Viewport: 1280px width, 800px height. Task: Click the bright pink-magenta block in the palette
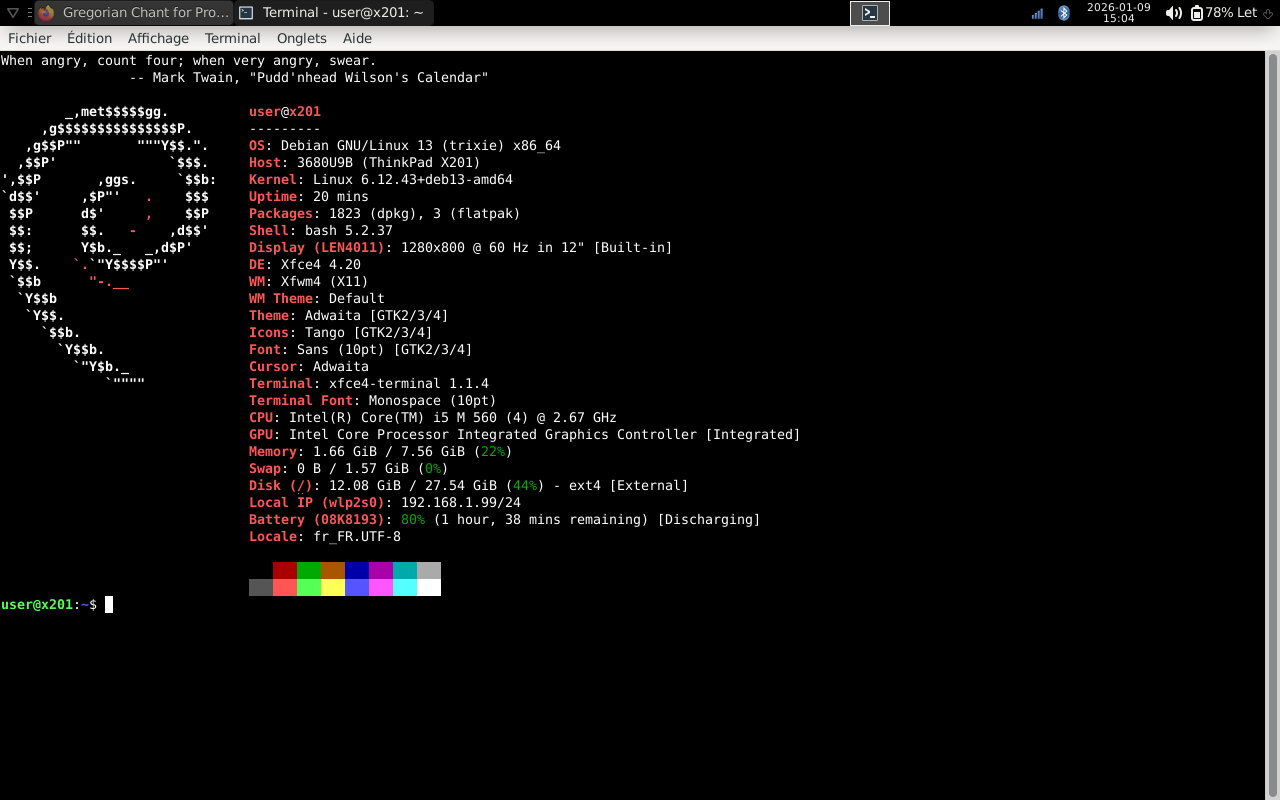click(381, 587)
